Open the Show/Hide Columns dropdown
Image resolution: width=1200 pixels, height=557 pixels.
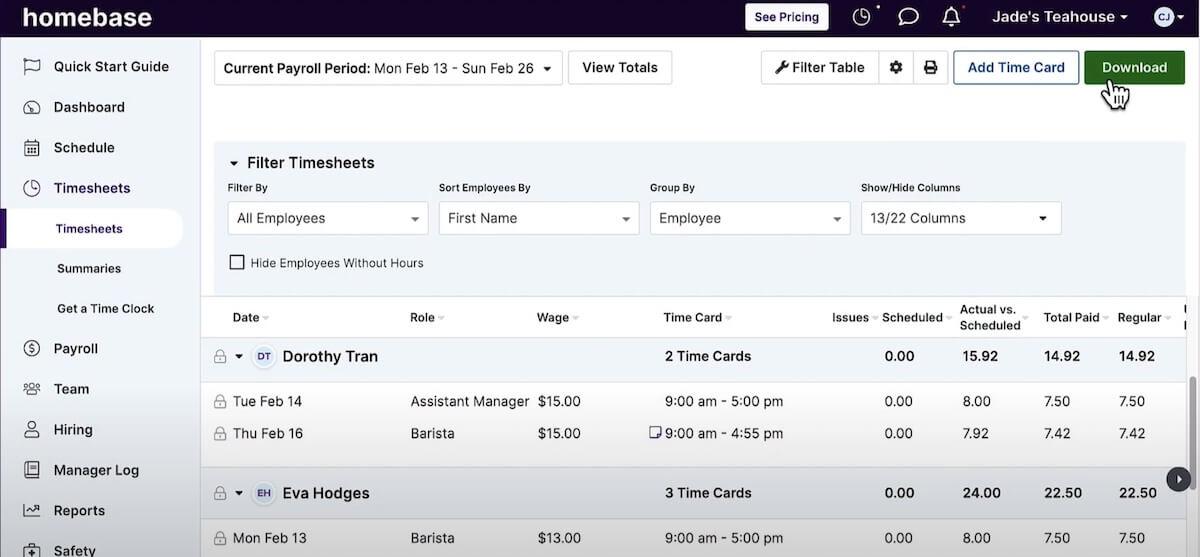tap(960, 218)
